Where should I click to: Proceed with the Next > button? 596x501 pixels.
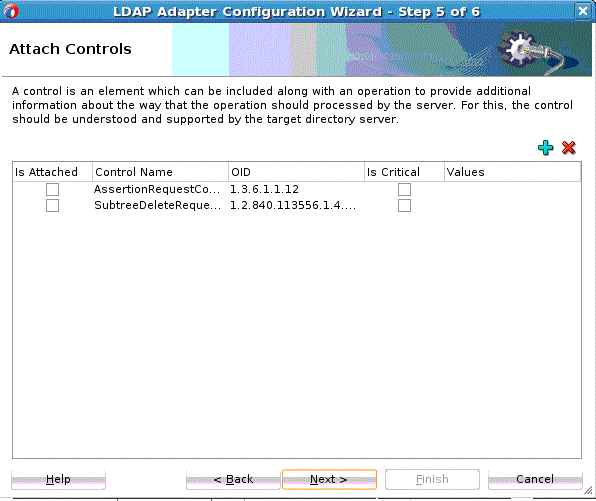[329, 479]
